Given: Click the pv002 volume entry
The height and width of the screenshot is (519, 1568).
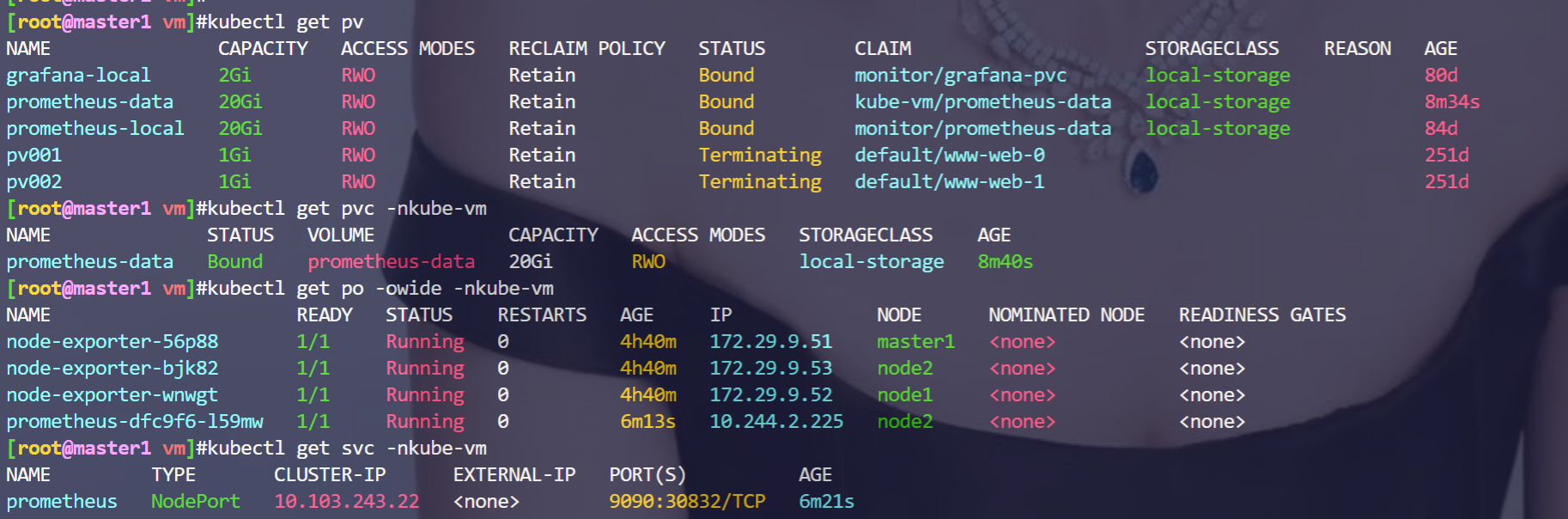Looking at the screenshot, I should coord(33,182).
